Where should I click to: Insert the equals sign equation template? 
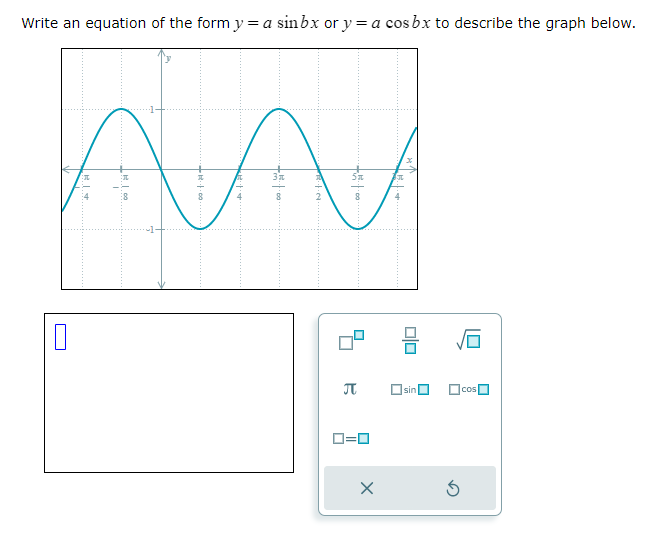[351, 439]
